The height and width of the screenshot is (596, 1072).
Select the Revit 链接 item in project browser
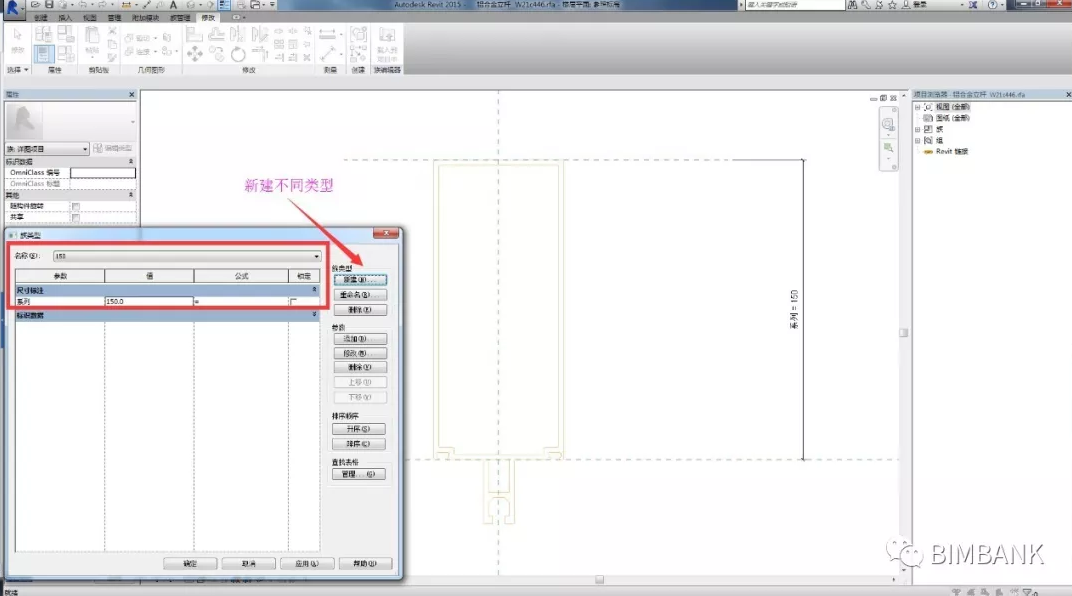[952, 151]
